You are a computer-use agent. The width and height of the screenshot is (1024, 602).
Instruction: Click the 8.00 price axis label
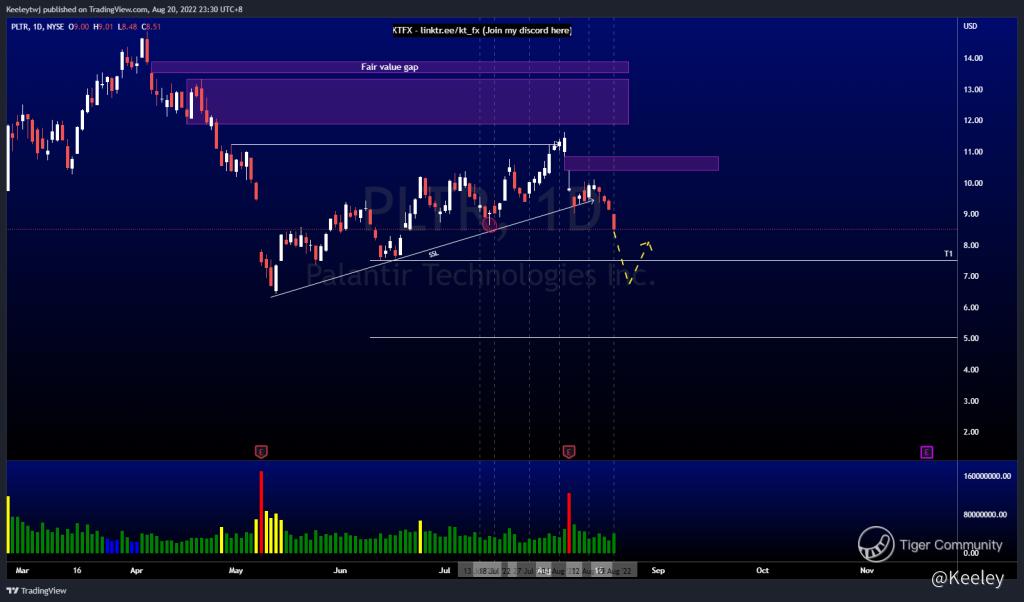pos(972,246)
